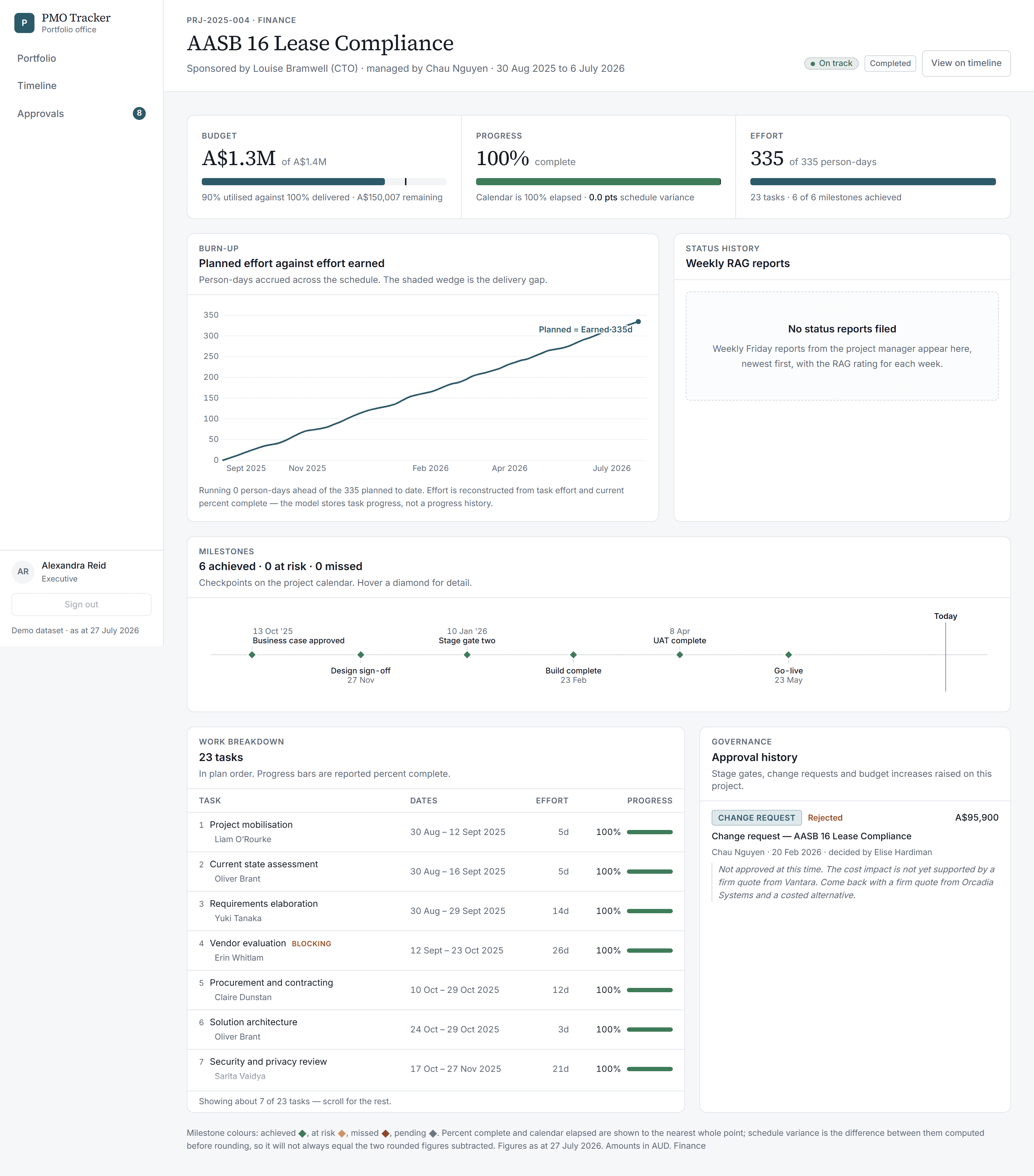The height and width of the screenshot is (1176, 1034).
Task: Click the Business case approved milestone diamond
Action: tap(252, 655)
